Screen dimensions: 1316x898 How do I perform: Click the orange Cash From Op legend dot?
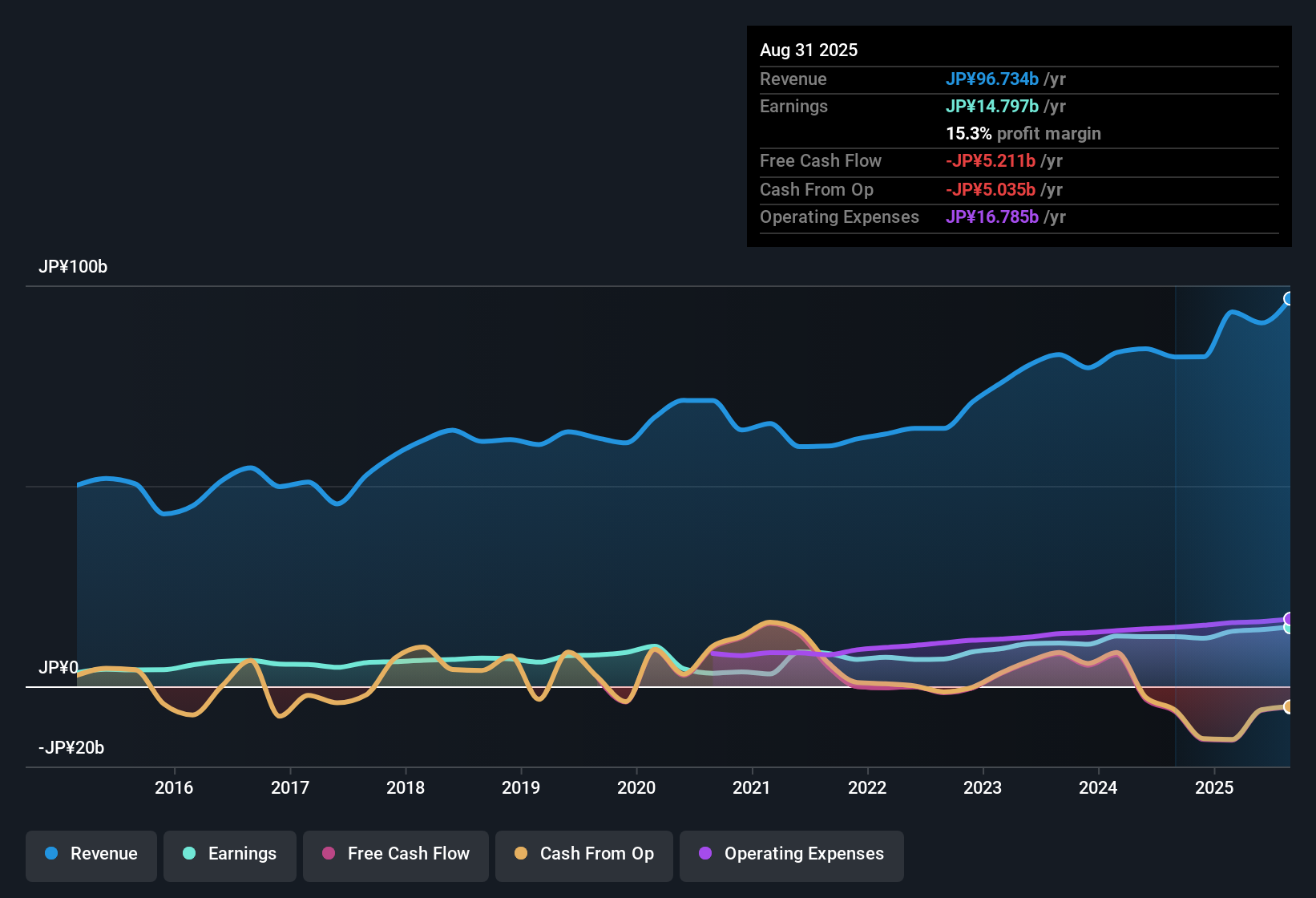520,854
